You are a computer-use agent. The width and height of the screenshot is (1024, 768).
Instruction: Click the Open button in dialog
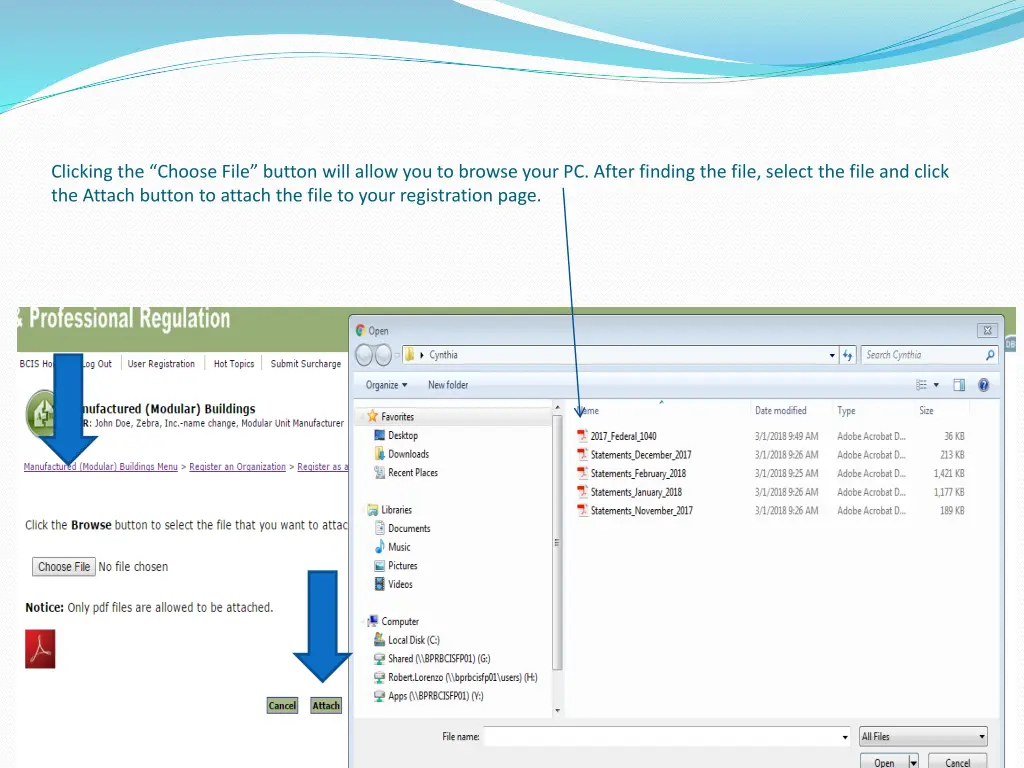coord(884,762)
